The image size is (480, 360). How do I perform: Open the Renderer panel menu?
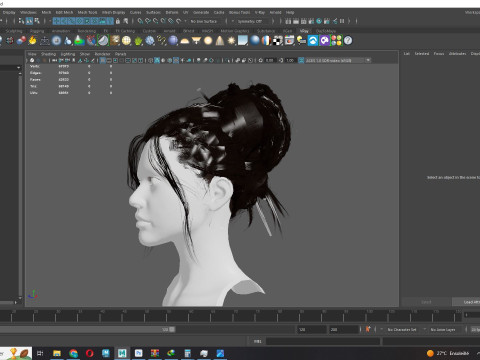coord(102,54)
